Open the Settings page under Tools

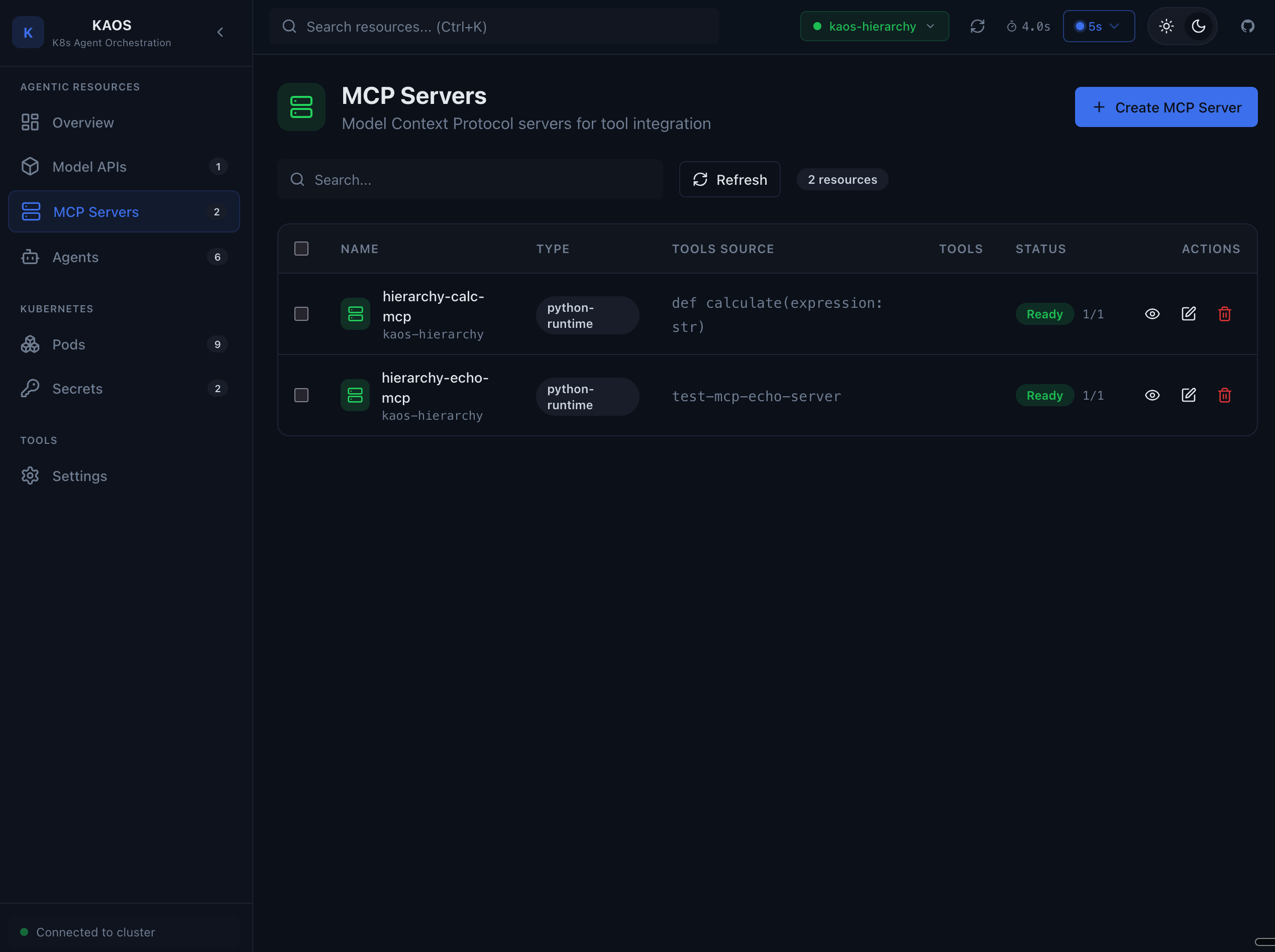79,475
